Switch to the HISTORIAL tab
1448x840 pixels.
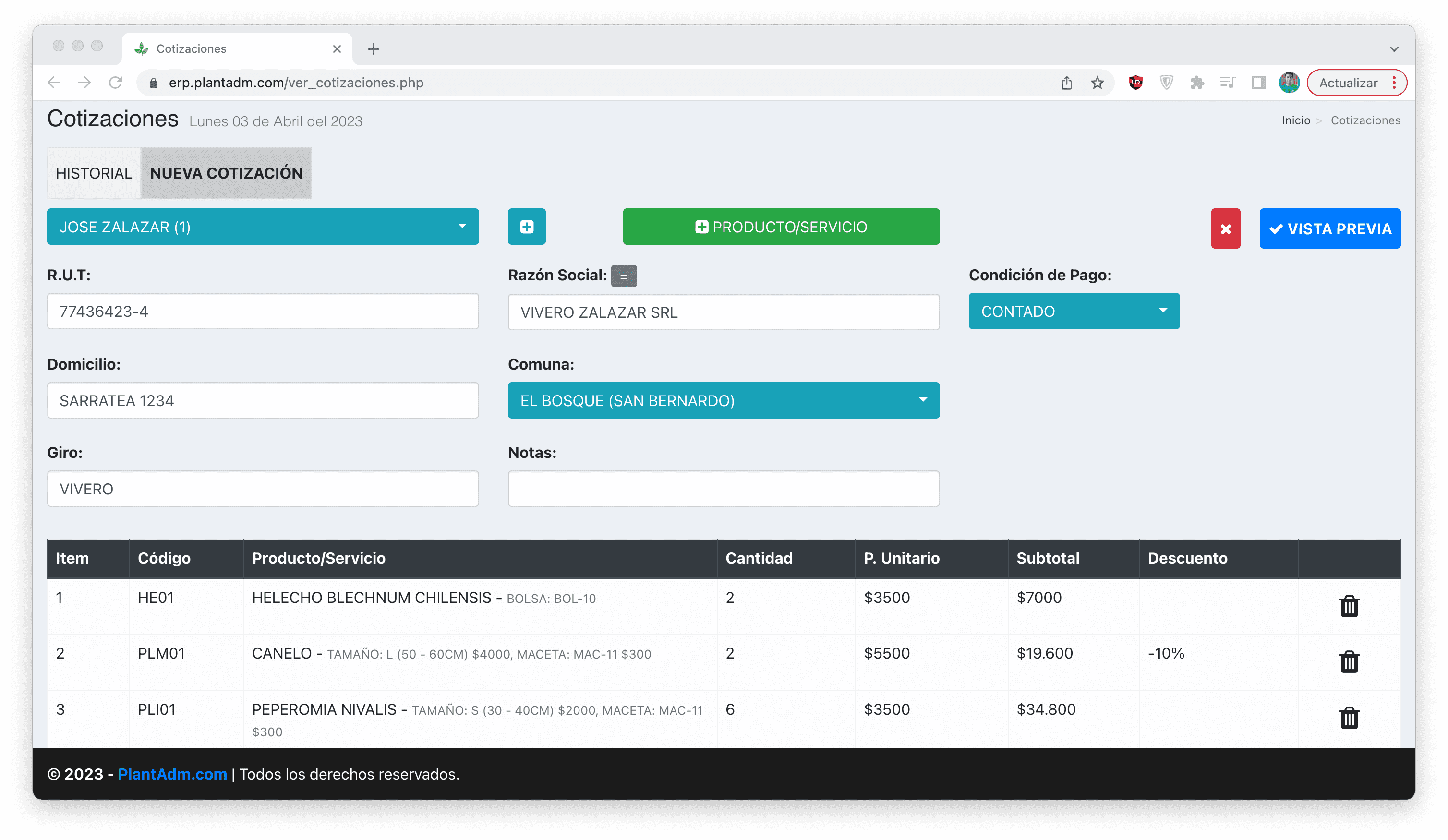(x=94, y=173)
